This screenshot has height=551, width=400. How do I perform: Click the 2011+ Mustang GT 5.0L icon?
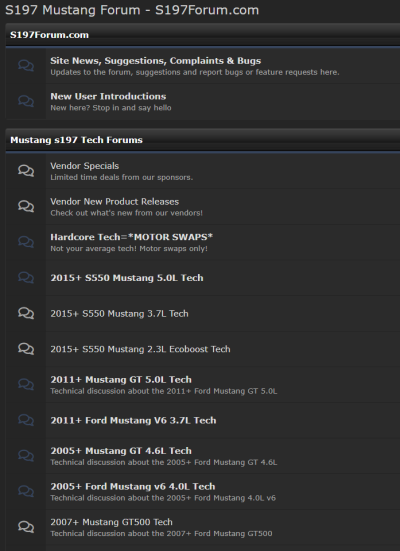tap(26, 384)
